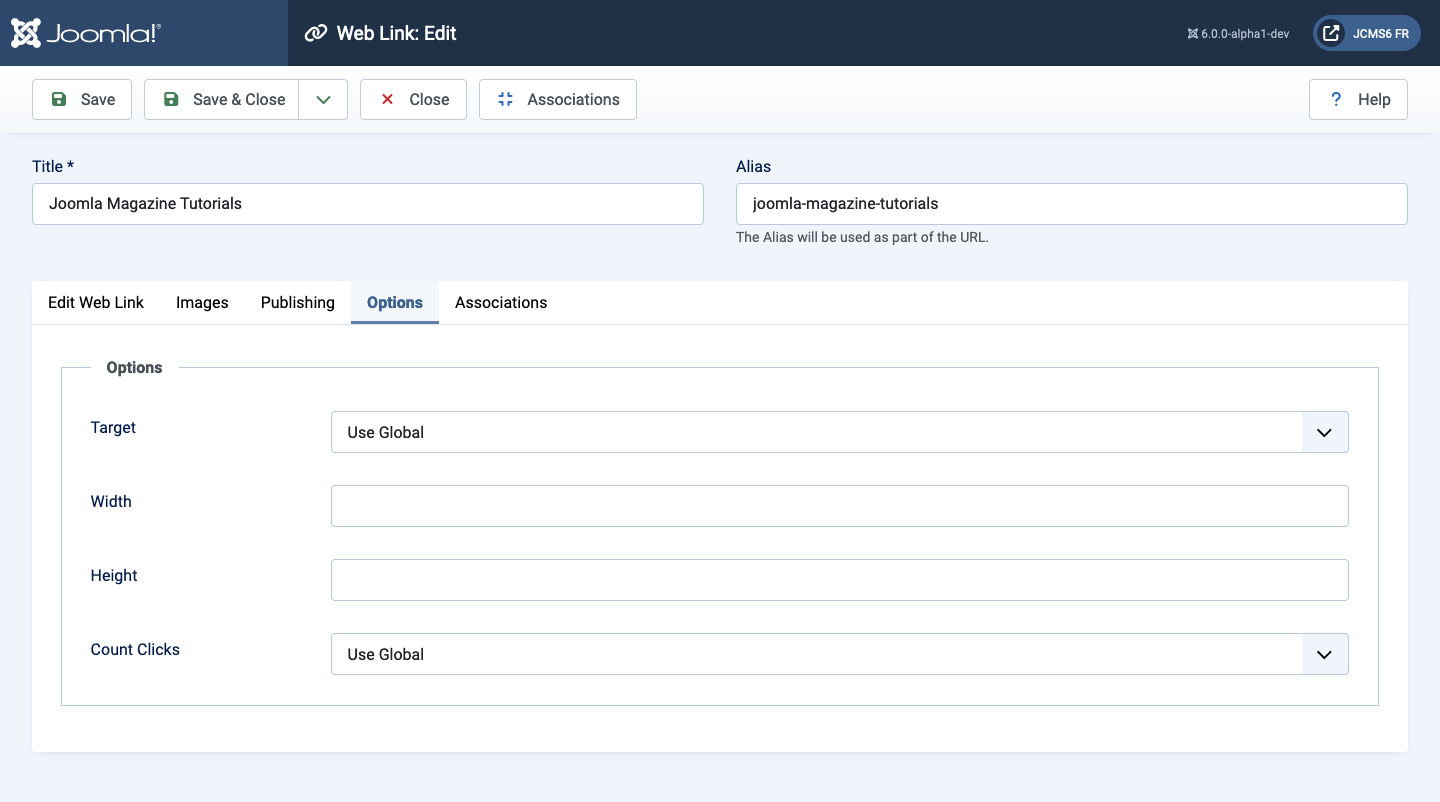
Task: Open the Target dropdown
Action: [x=839, y=432]
